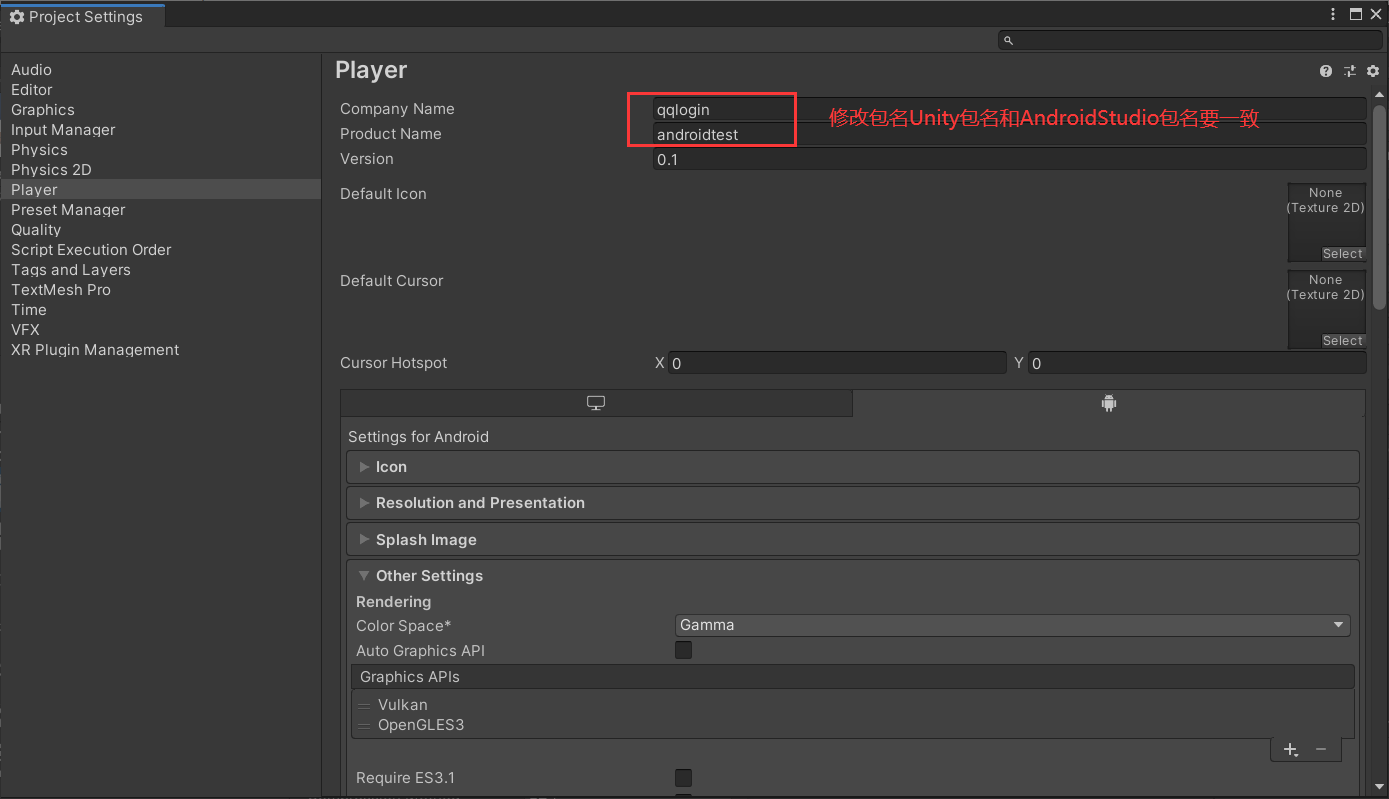The height and width of the screenshot is (799, 1389).
Task: Enable the Auto Graphics API checkbox
Action: (x=683, y=650)
